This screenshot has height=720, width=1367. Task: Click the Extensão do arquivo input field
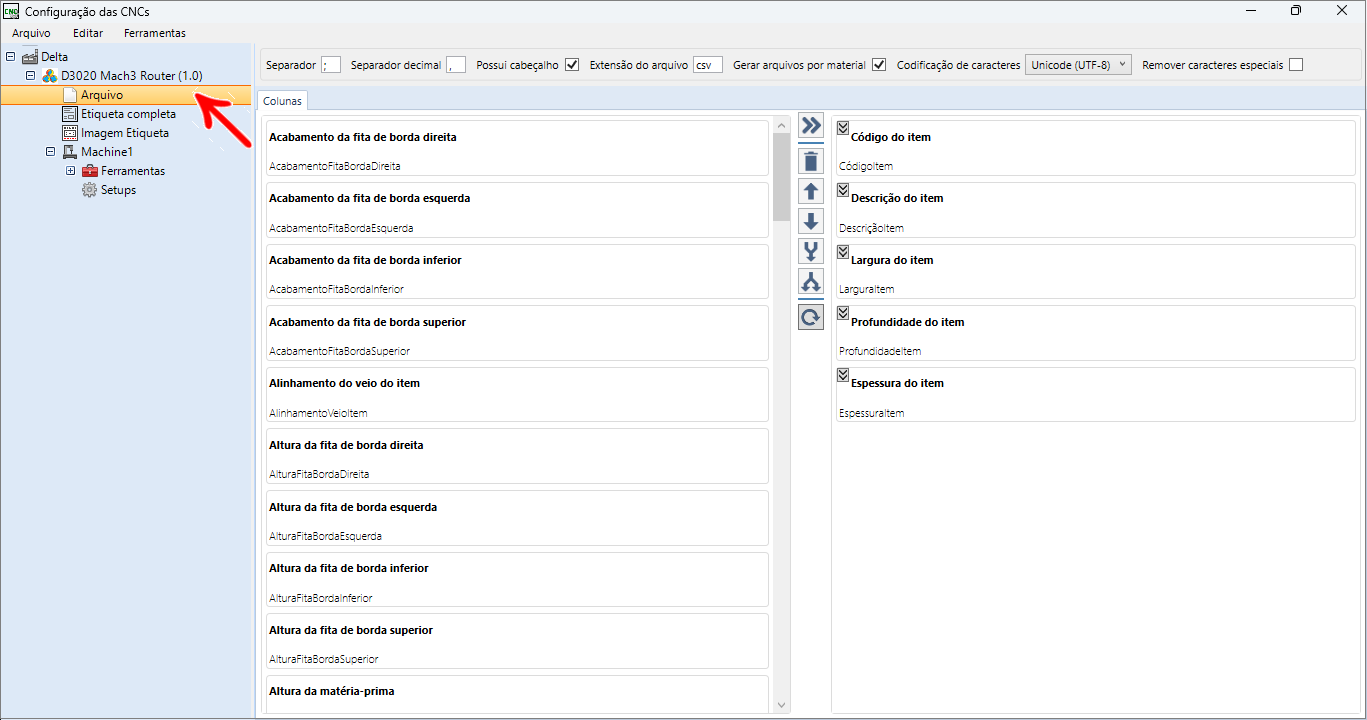tap(708, 65)
